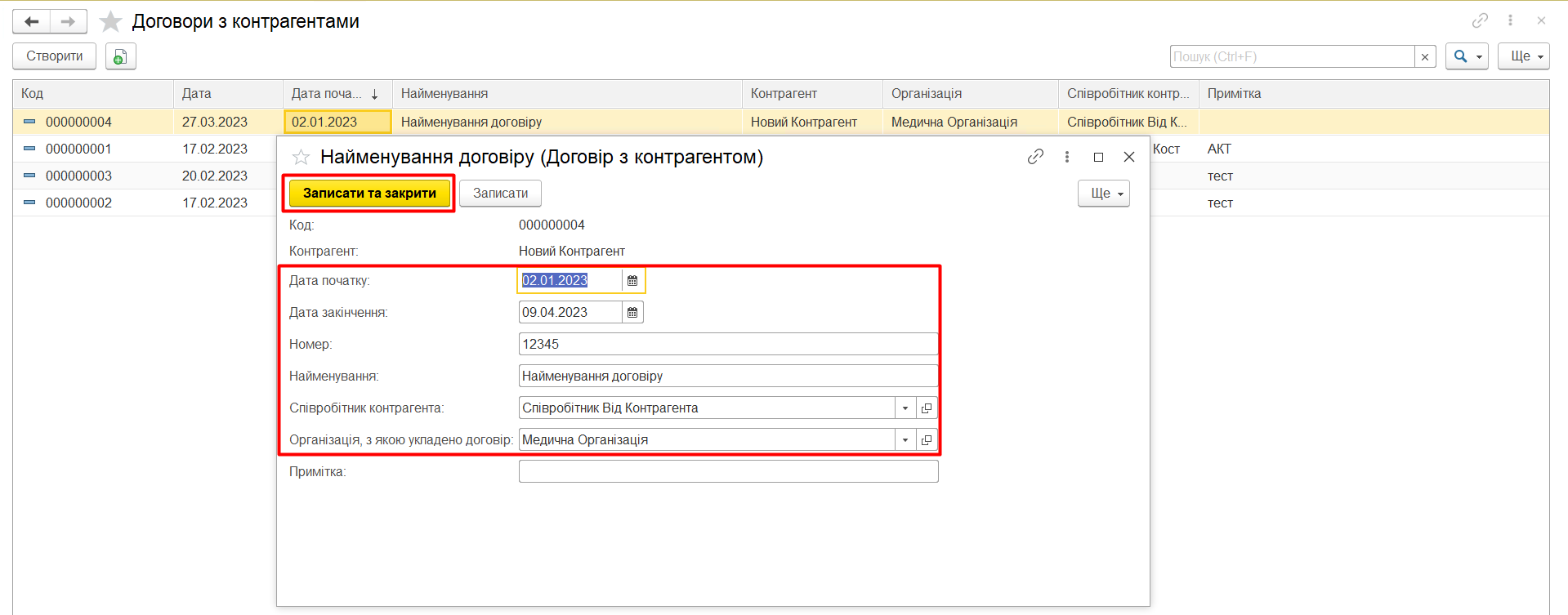Click the Створити button
Image resolution: width=1568 pixels, height=615 pixels.
point(54,56)
